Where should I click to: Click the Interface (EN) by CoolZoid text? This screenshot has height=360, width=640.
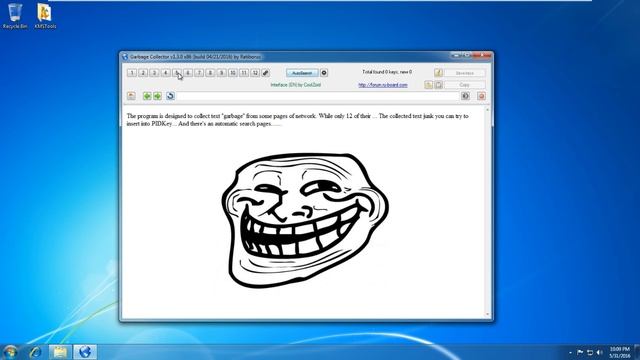point(296,85)
